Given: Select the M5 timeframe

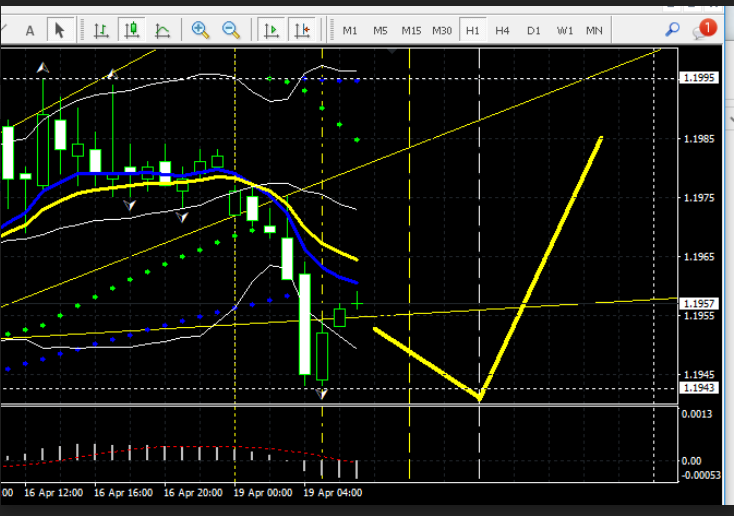Looking at the screenshot, I should point(380,31).
